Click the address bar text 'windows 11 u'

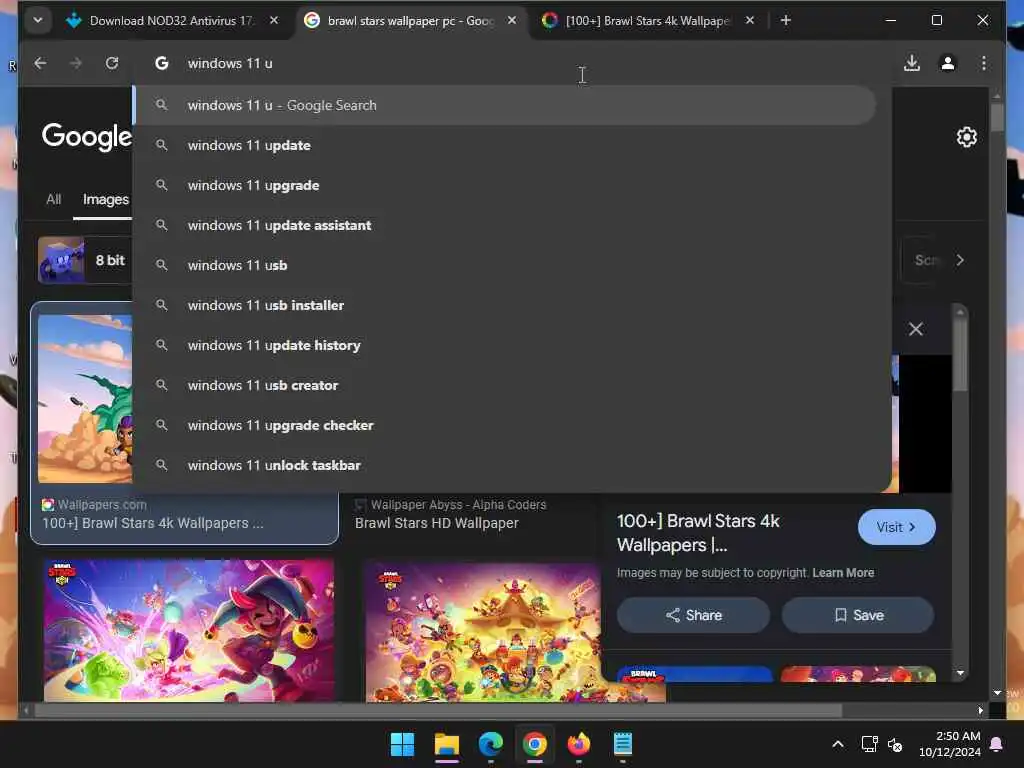[230, 63]
